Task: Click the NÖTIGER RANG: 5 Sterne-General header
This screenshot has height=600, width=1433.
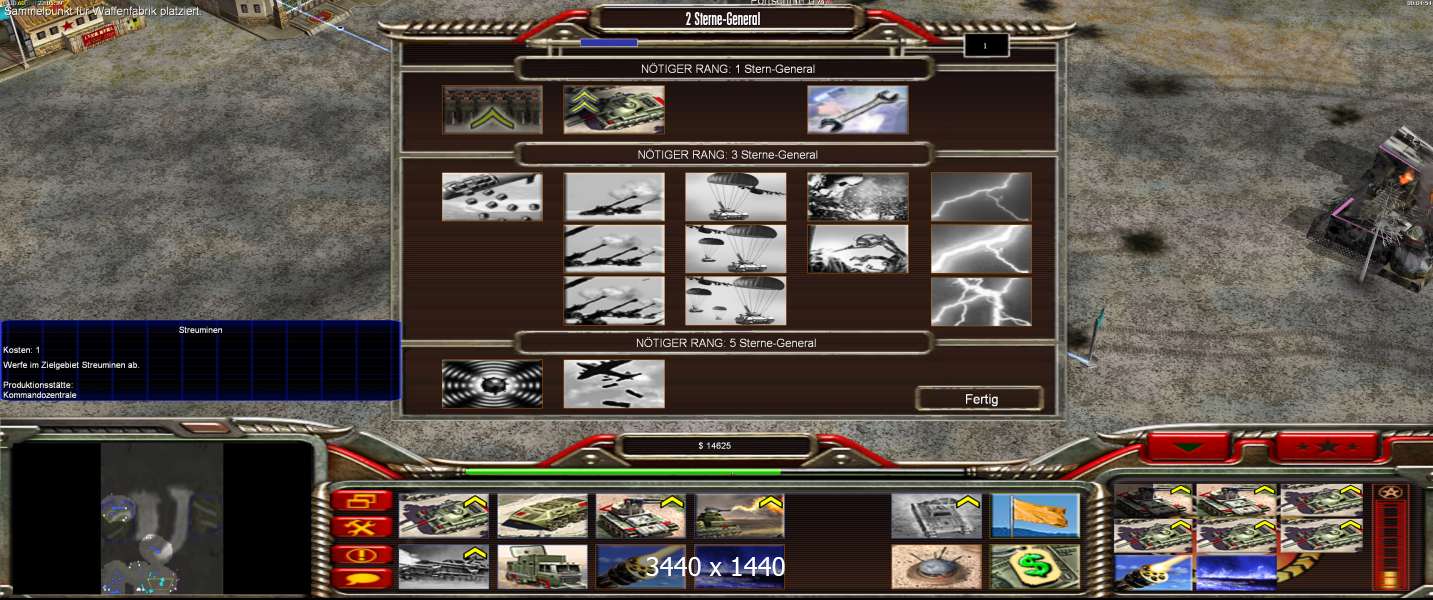Action: click(x=727, y=343)
